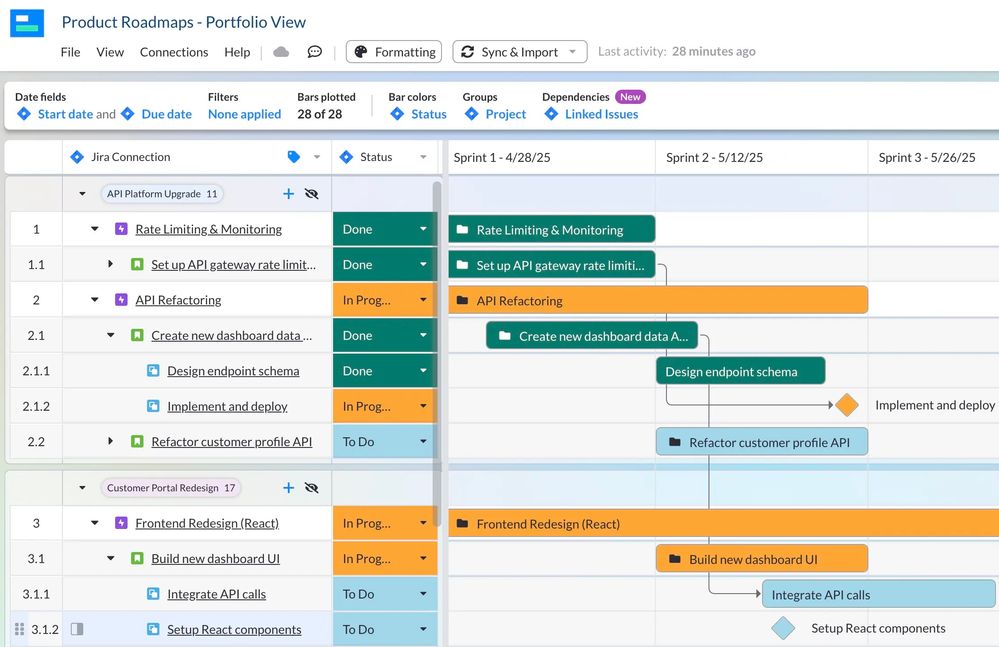This screenshot has width=999, height=647.
Task: Click the purple epic icon beside API Refactoring
Action: [120, 299]
